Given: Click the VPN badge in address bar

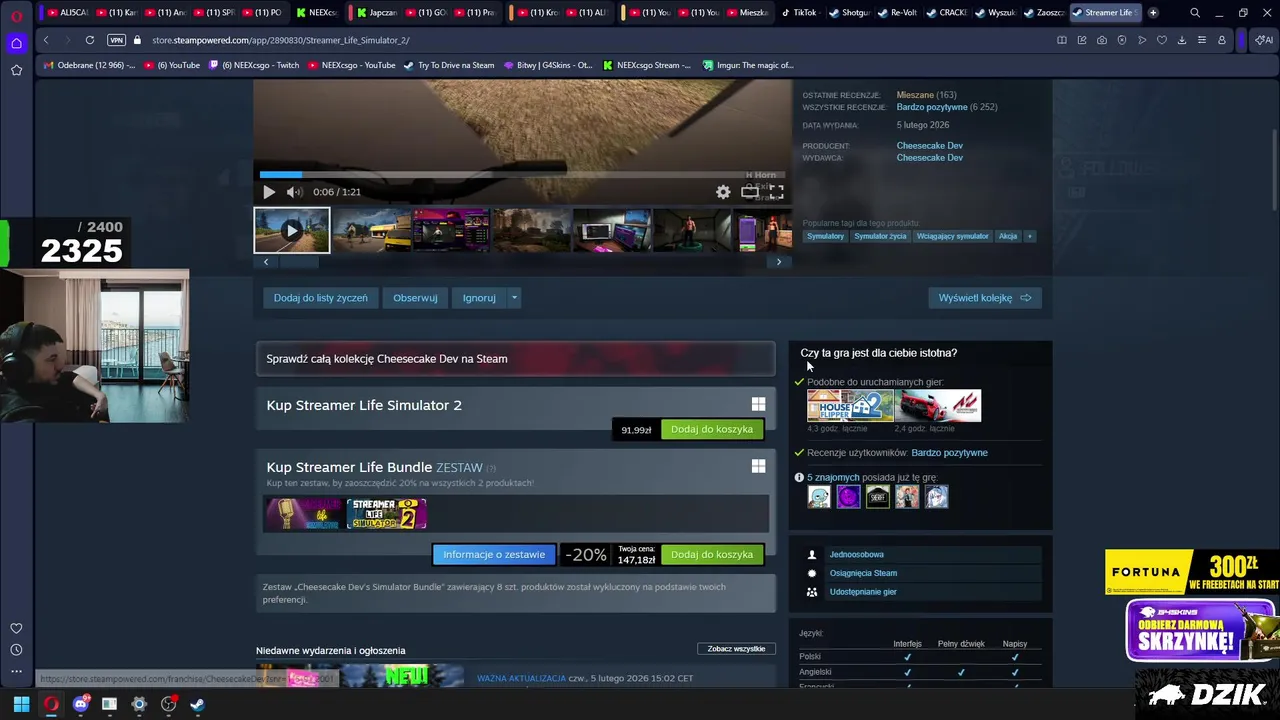Looking at the screenshot, I should pos(116,40).
